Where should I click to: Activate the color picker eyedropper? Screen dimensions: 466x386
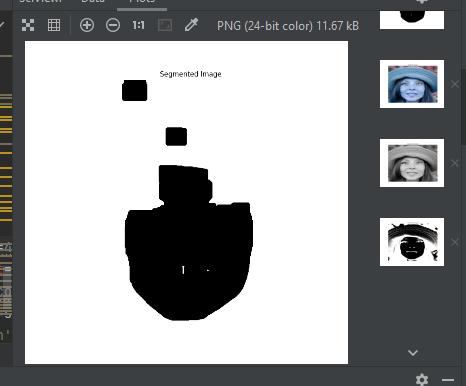[x=191, y=25]
